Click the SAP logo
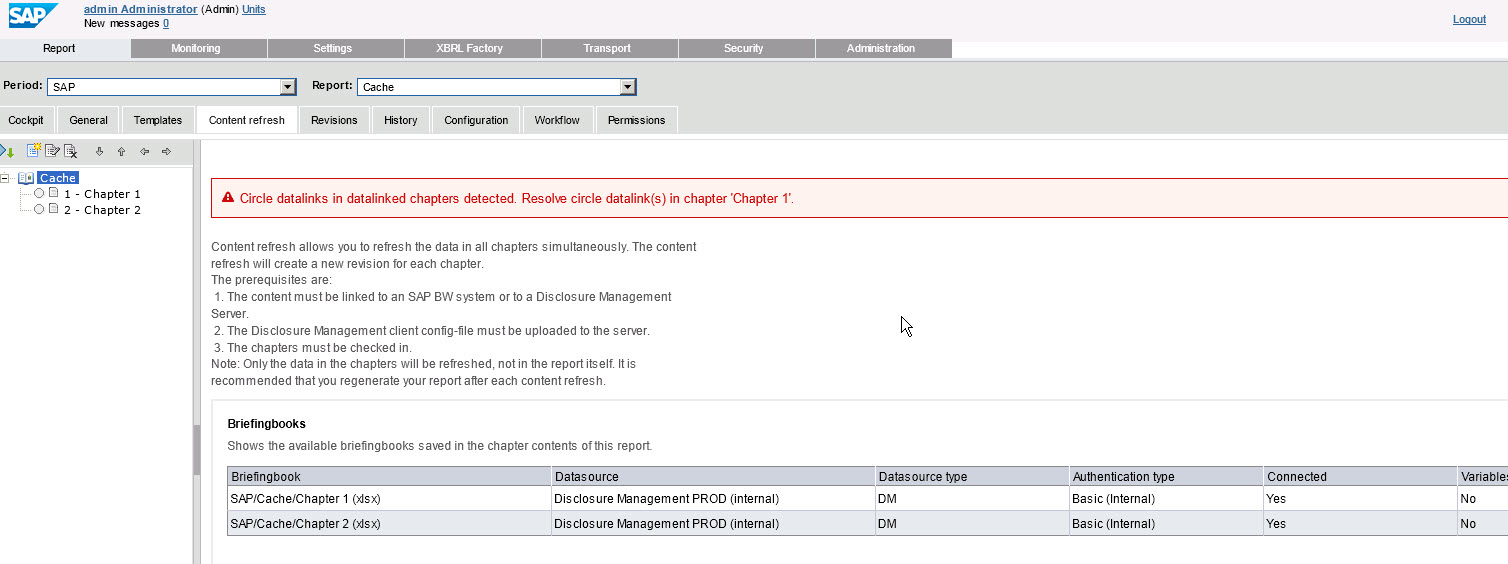The image size is (1508, 564). pyautogui.click(x=33, y=15)
